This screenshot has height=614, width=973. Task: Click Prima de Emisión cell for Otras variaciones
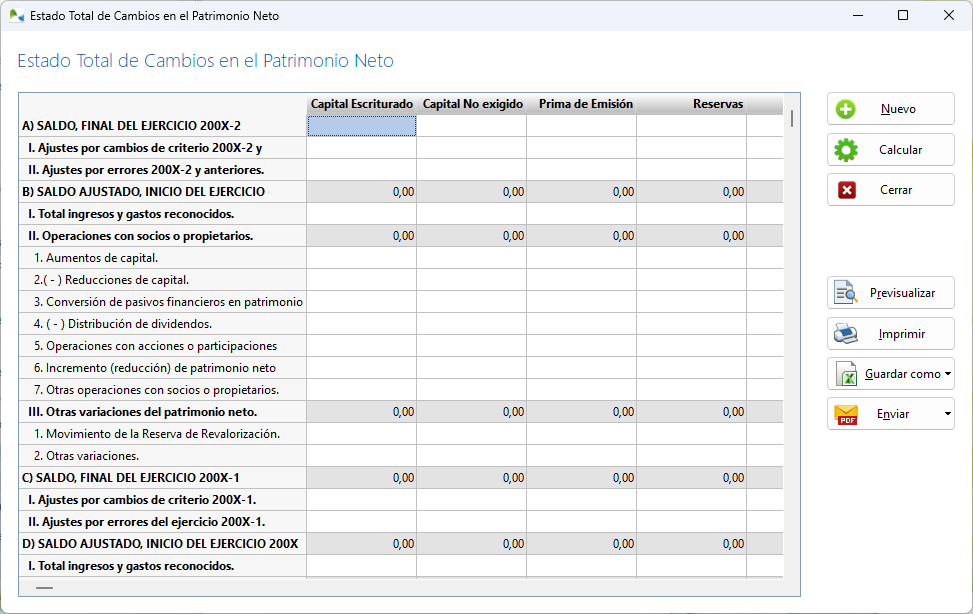(x=581, y=456)
